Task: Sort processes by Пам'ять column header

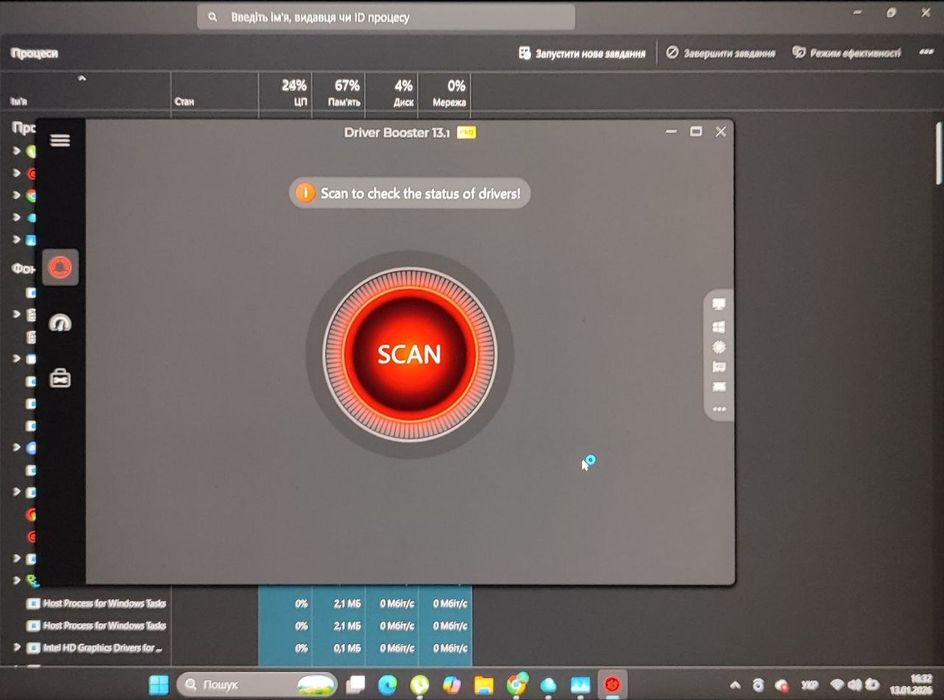Action: [338, 93]
